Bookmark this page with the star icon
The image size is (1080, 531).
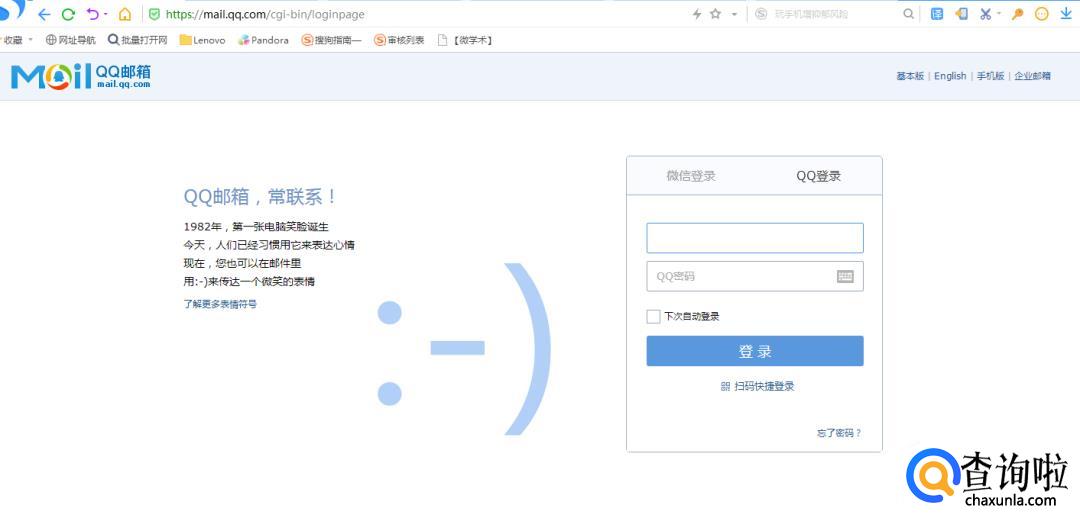click(716, 14)
